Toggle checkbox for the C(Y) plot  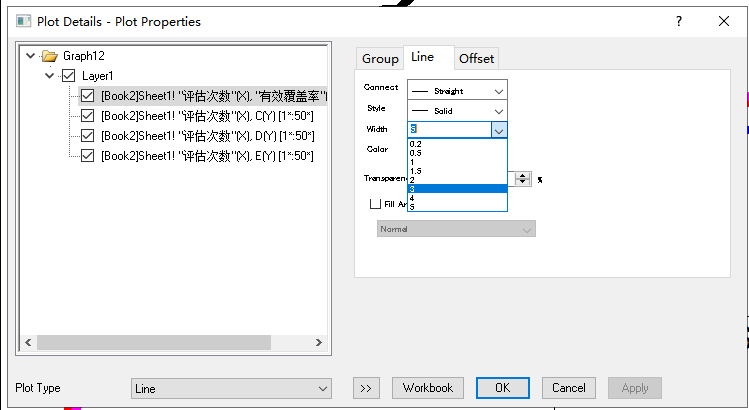[88, 116]
